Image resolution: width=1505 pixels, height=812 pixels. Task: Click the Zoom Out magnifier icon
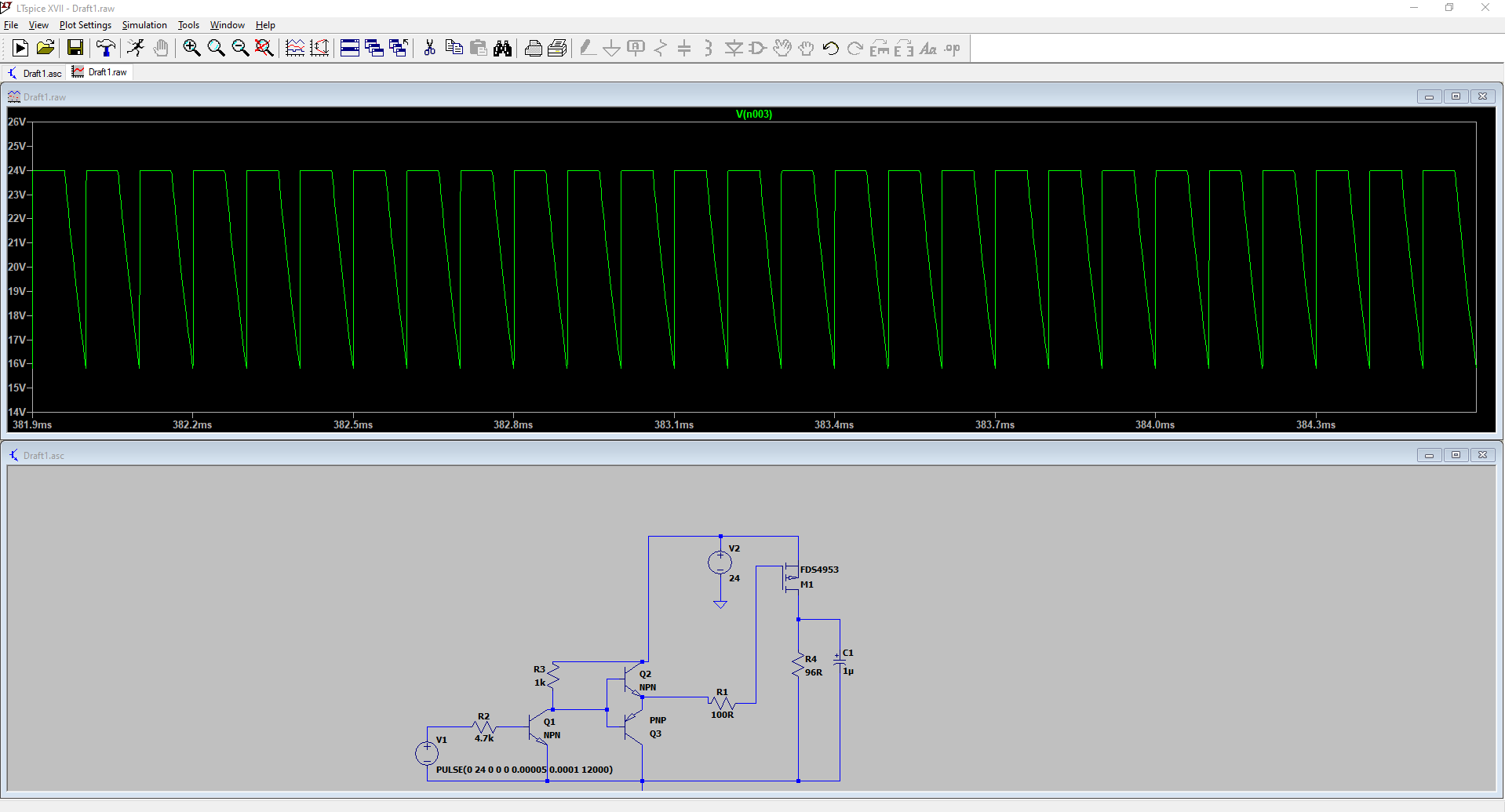(x=240, y=49)
